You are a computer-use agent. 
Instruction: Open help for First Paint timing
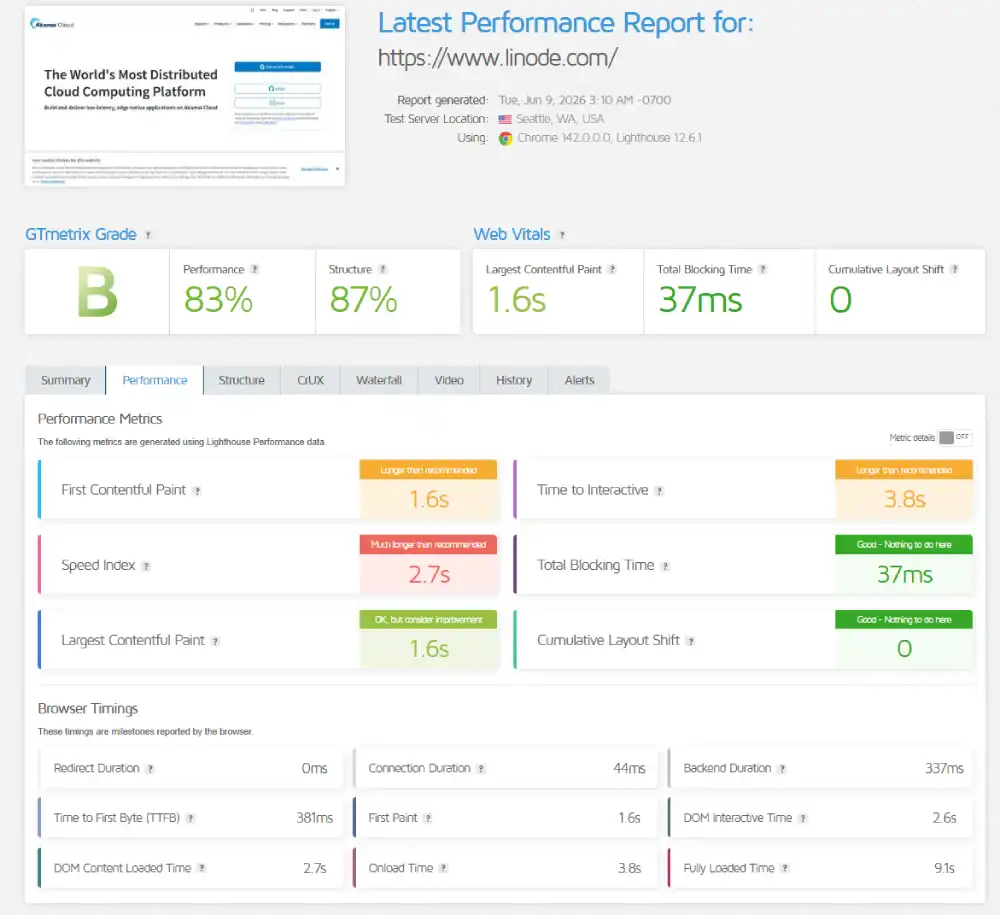coord(428,819)
